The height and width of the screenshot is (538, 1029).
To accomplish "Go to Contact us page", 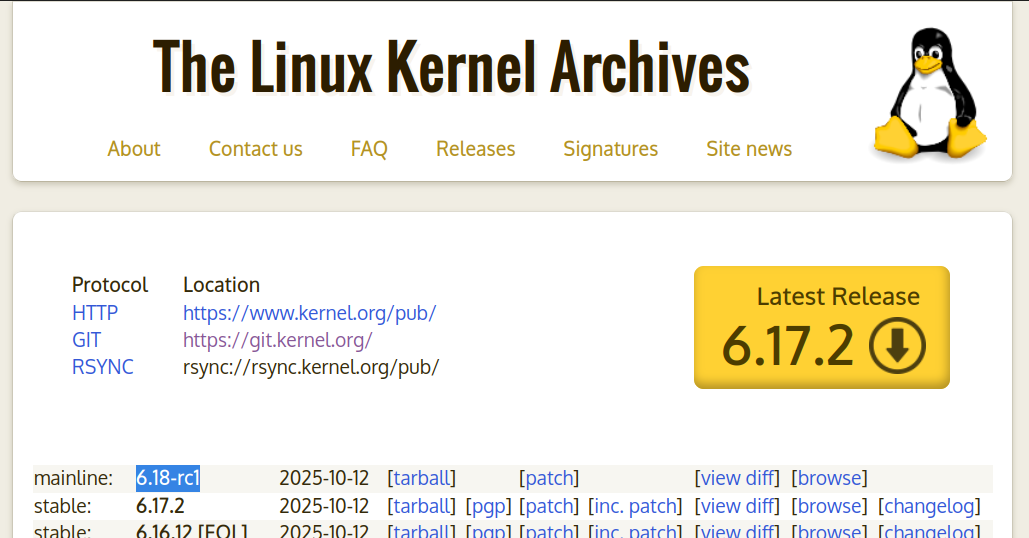I will (x=255, y=149).
